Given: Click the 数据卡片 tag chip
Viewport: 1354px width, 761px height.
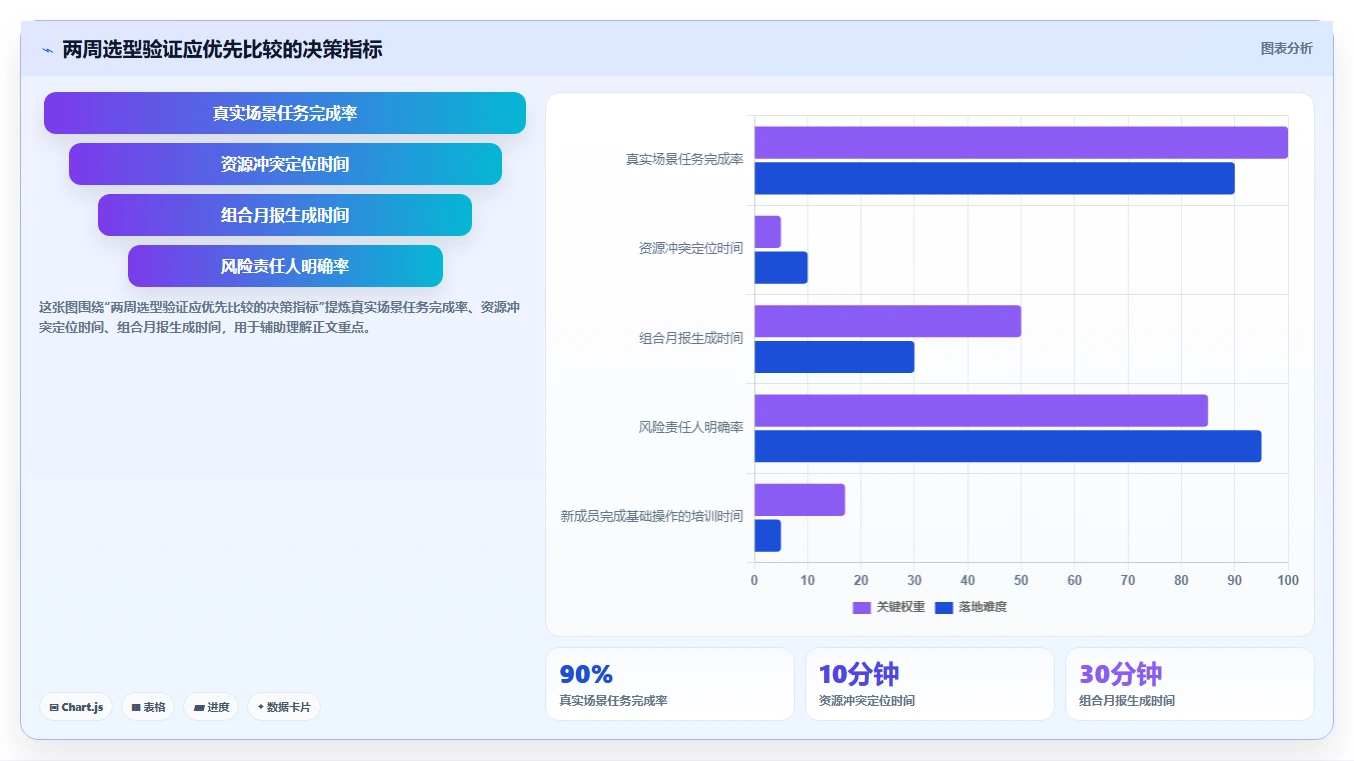Looking at the screenshot, I should [x=284, y=707].
